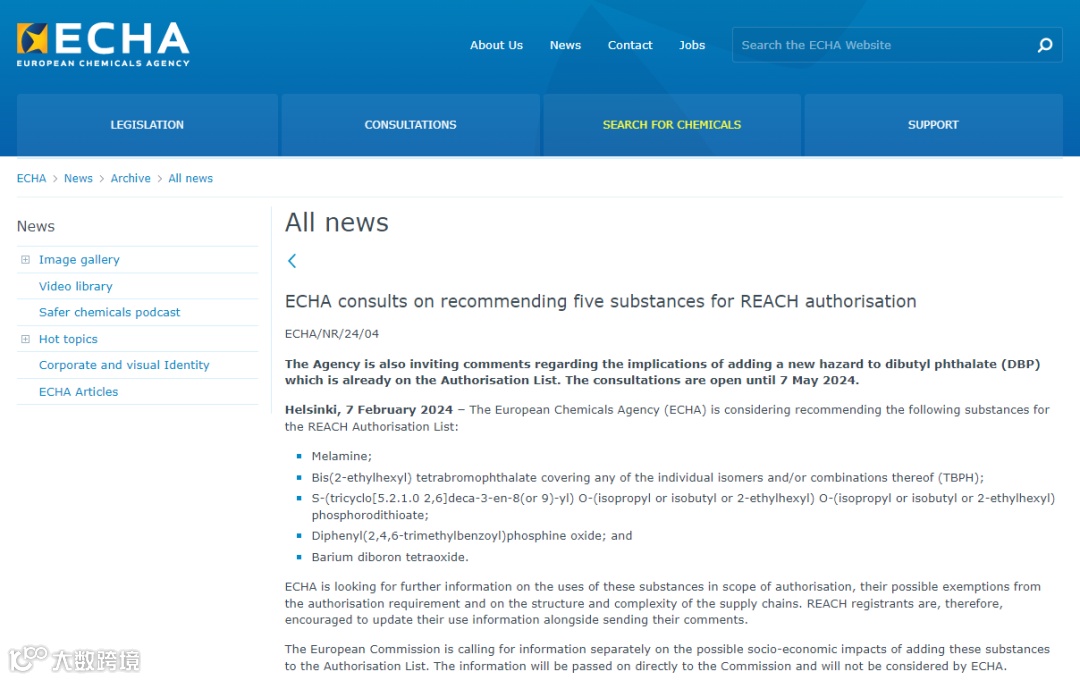Open the CONSULTATIONS menu tab
1080x680 pixels.
[411, 125]
